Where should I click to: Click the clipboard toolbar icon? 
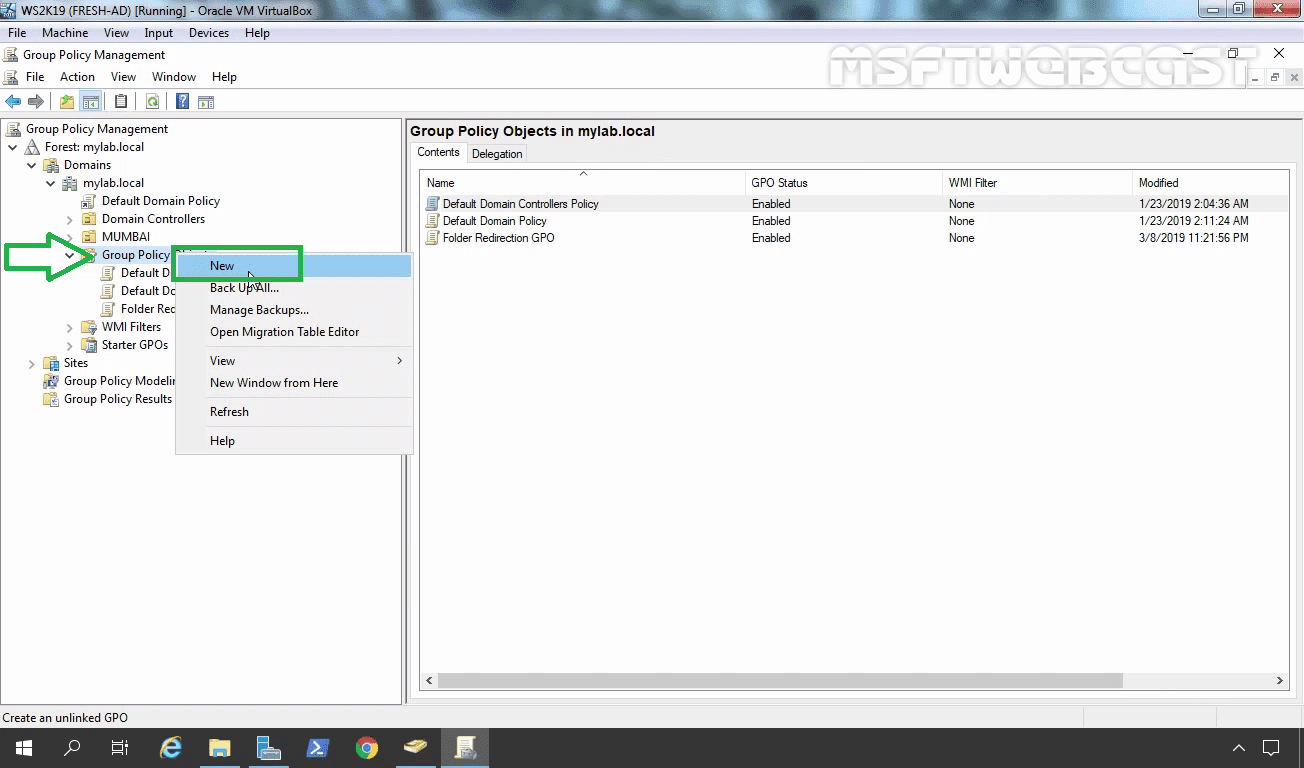[x=121, y=101]
